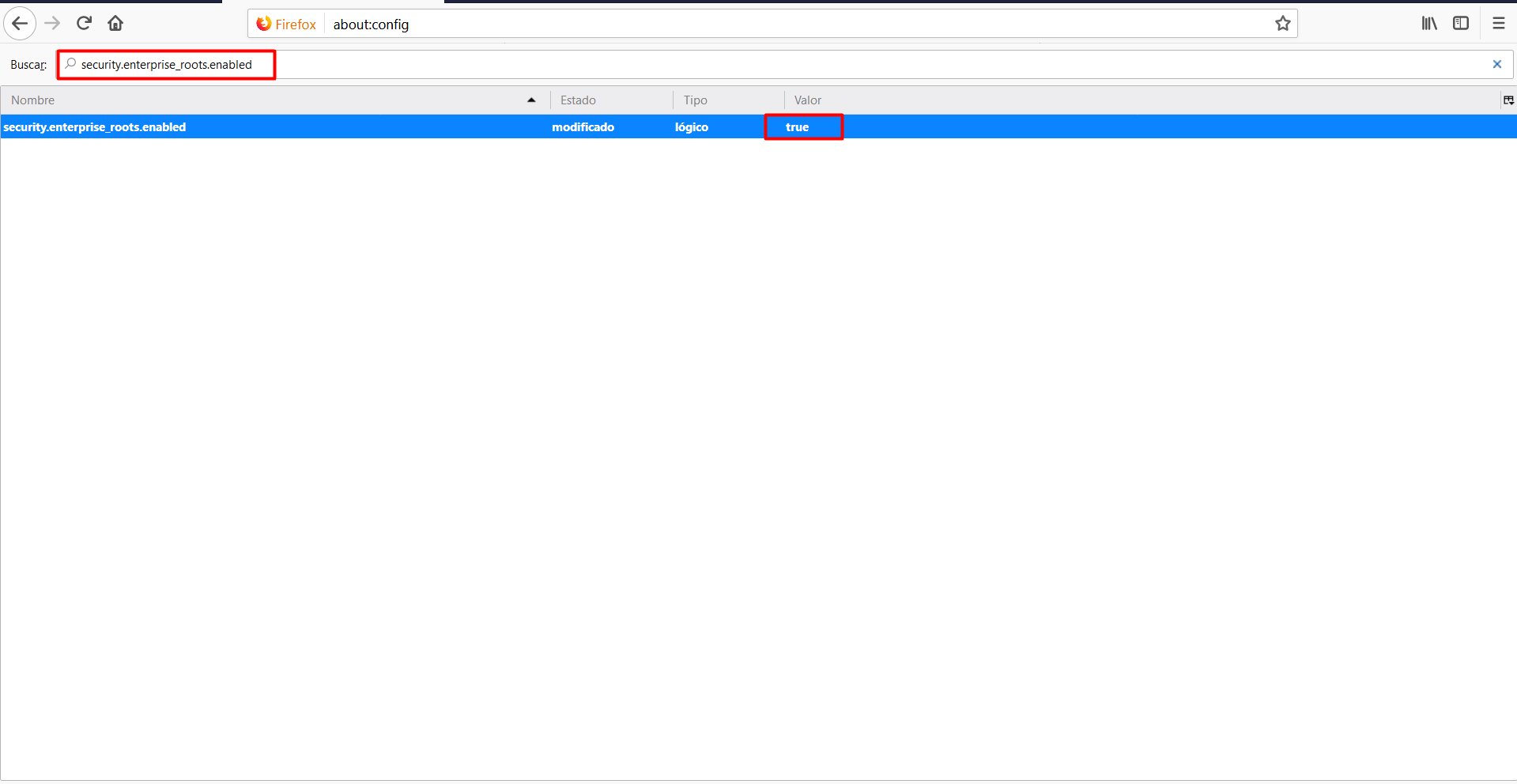The image size is (1517, 784).
Task: Click the forward navigation arrow
Action: tap(53, 24)
